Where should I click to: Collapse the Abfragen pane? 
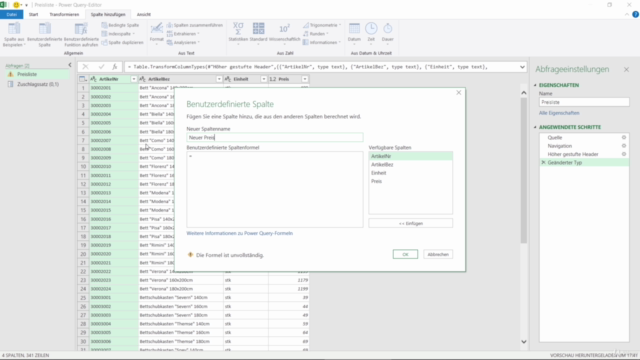(x=70, y=65)
